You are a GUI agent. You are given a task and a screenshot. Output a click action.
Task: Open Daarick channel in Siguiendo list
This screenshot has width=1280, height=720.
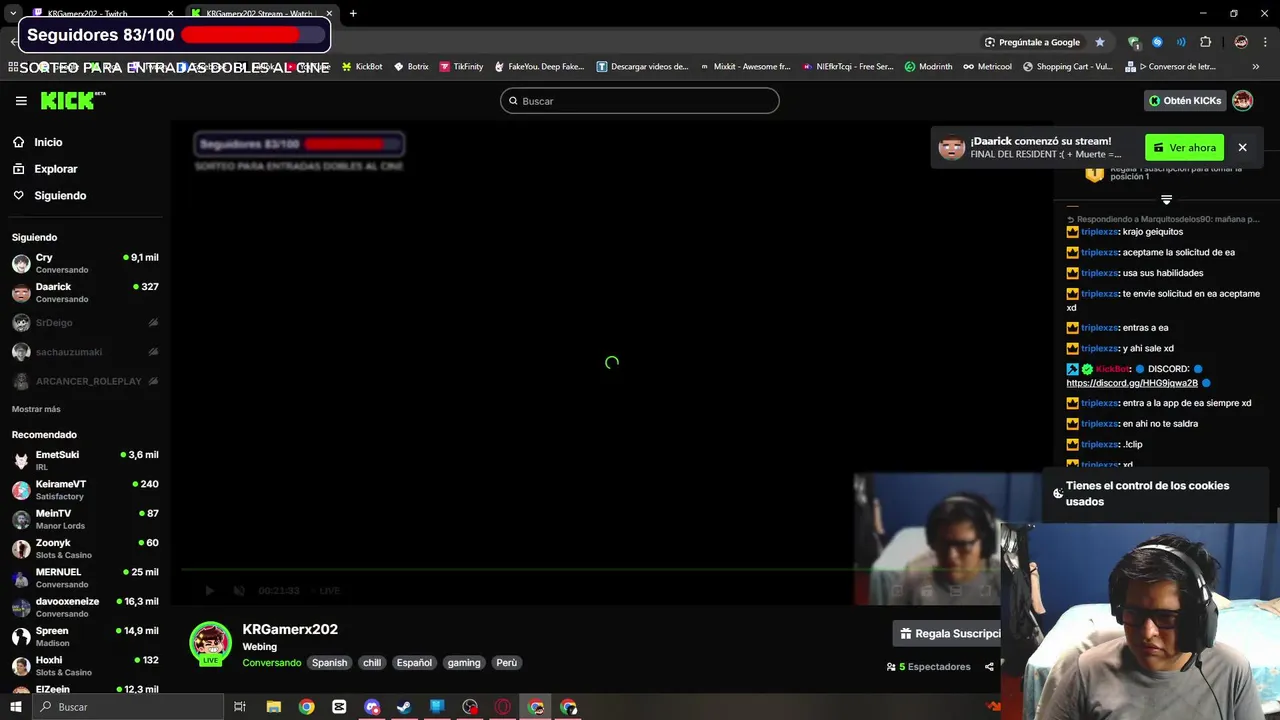(85, 292)
